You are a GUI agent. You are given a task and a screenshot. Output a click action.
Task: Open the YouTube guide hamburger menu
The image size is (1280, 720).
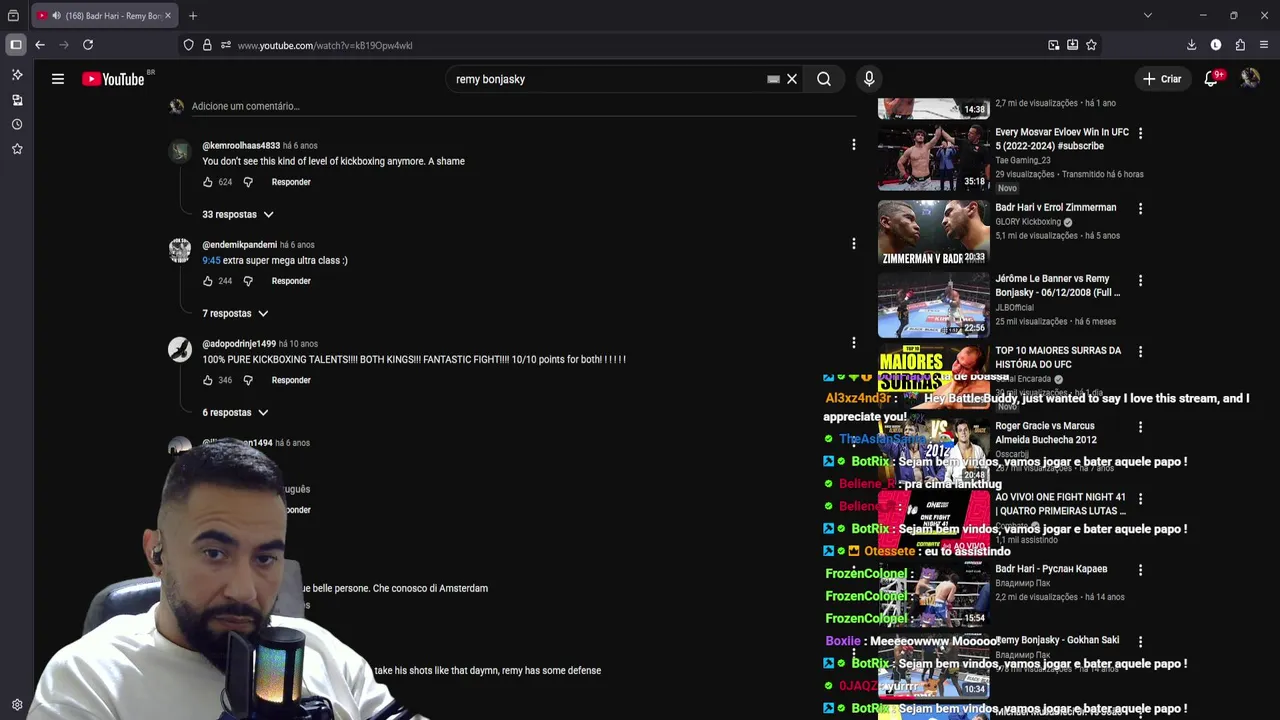pos(58,79)
